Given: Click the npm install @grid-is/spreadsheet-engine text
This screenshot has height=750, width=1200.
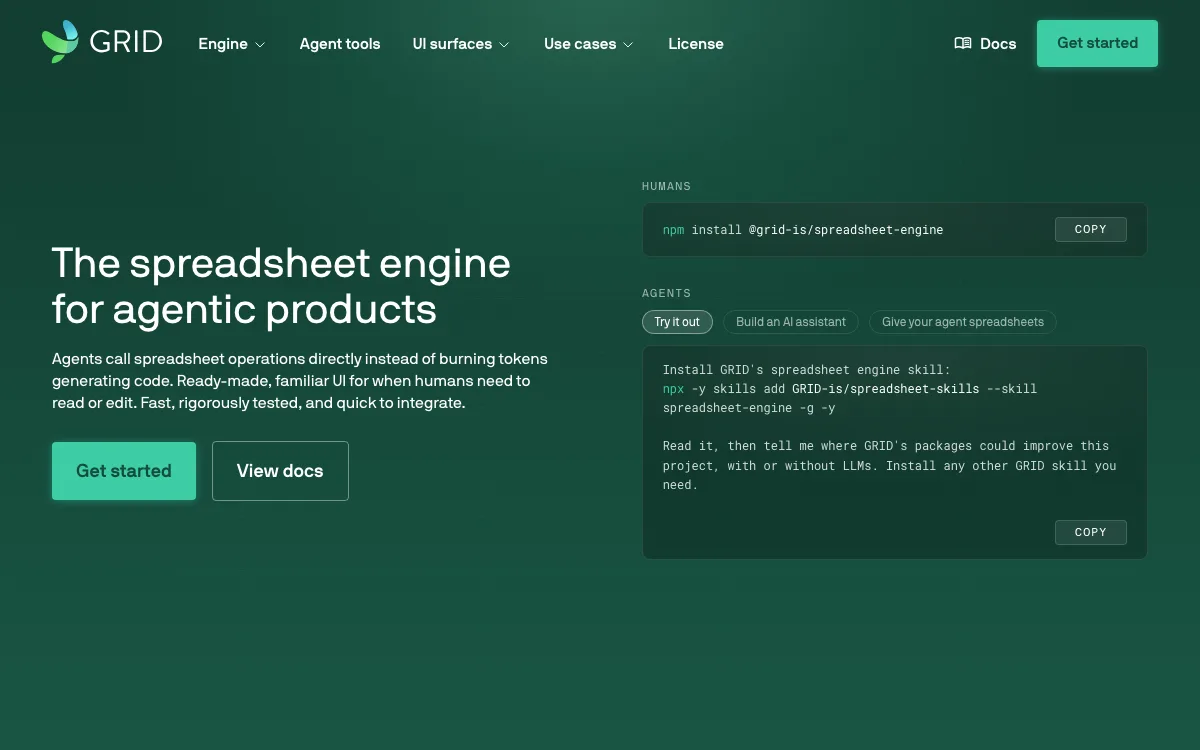Looking at the screenshot, I should click(x=803, y=230).
